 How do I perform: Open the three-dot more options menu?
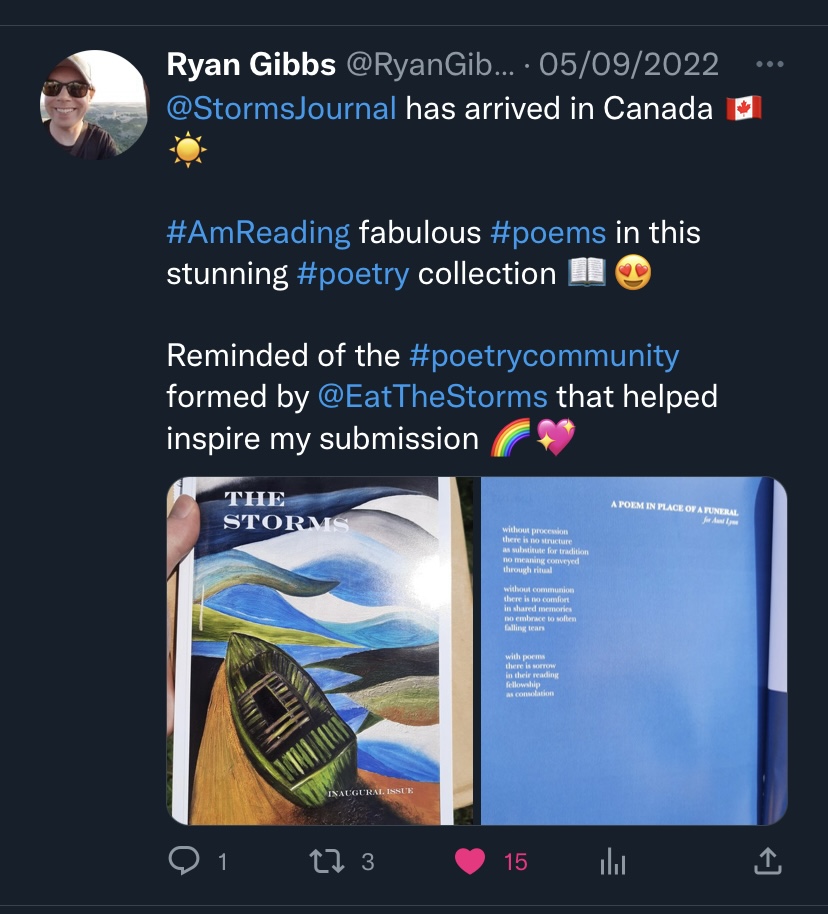point(769,66)
